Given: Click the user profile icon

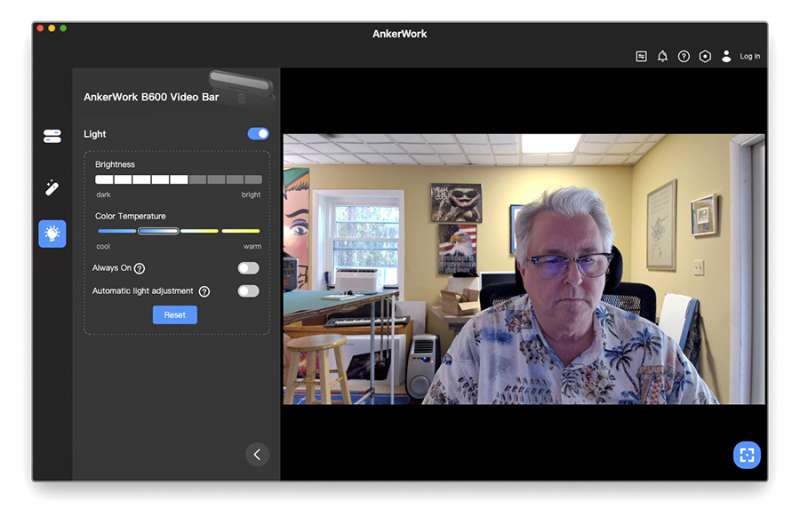Looking at the screenshot, I should [726, 56].
